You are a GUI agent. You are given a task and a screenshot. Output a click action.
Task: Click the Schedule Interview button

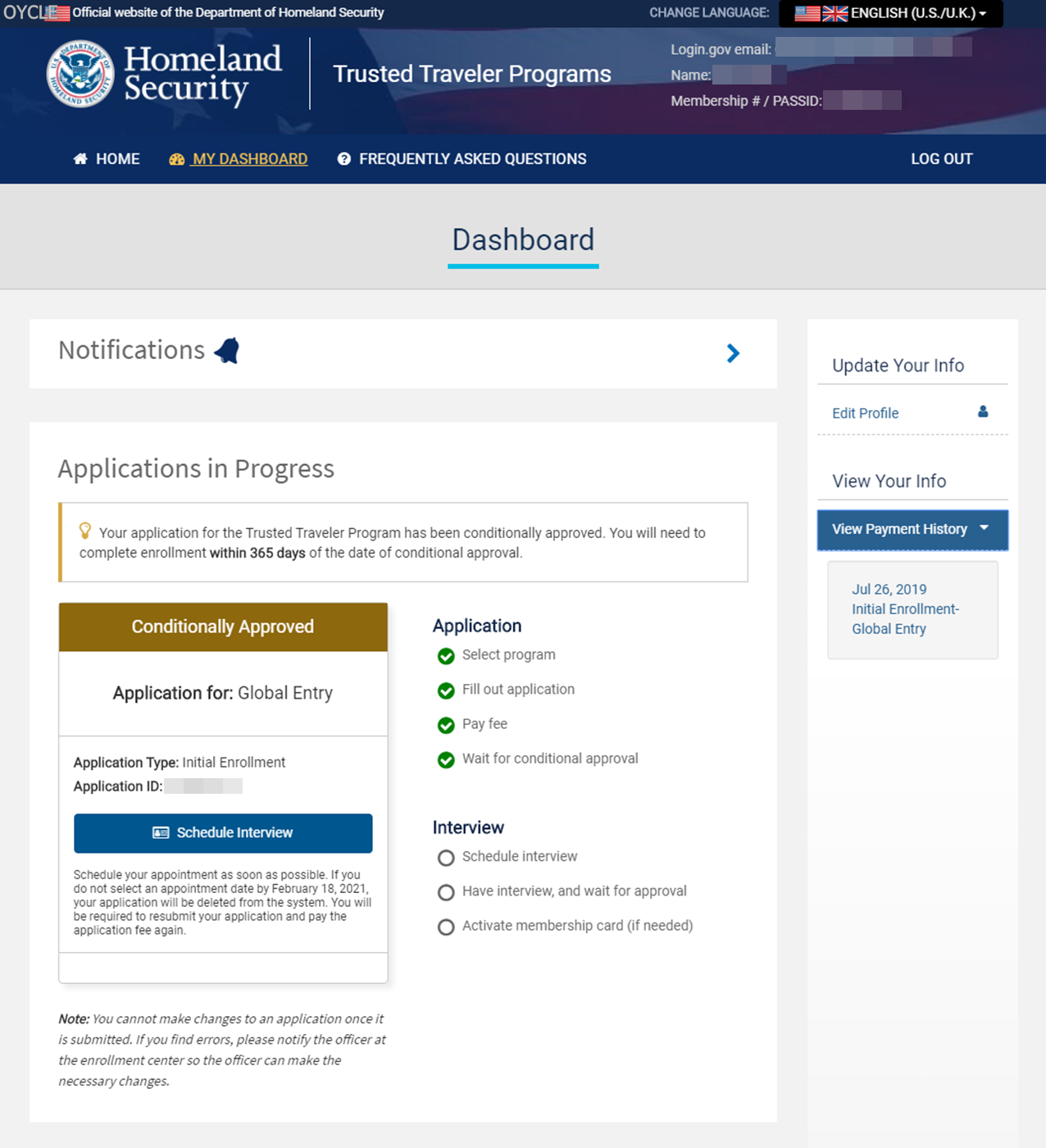point(223,833)
